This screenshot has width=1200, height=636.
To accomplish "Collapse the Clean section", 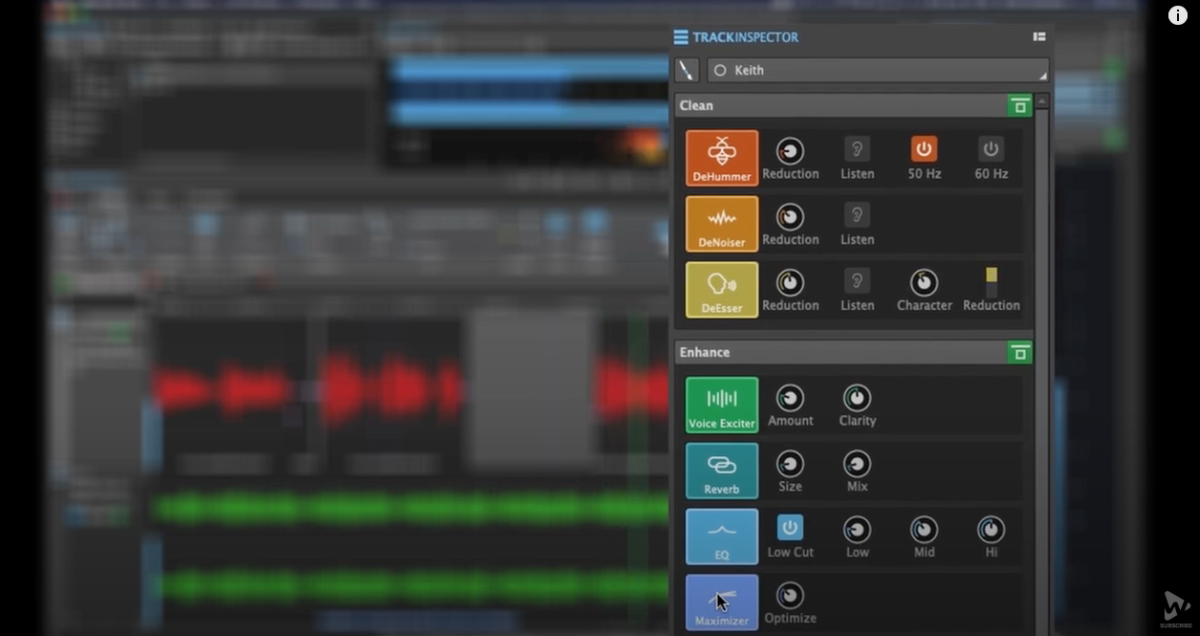I will click(1019, 106).
